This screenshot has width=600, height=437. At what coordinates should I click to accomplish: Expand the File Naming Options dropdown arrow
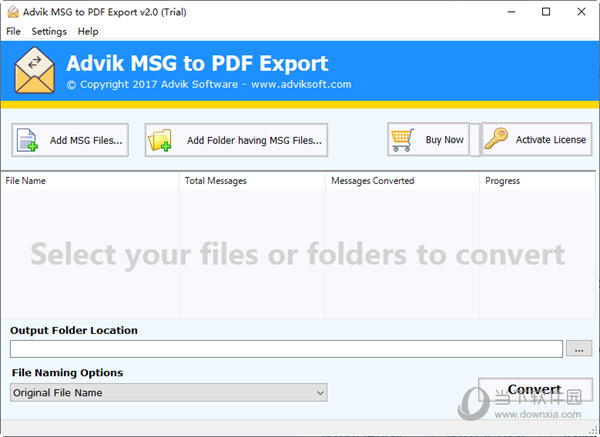click(320, 393)
